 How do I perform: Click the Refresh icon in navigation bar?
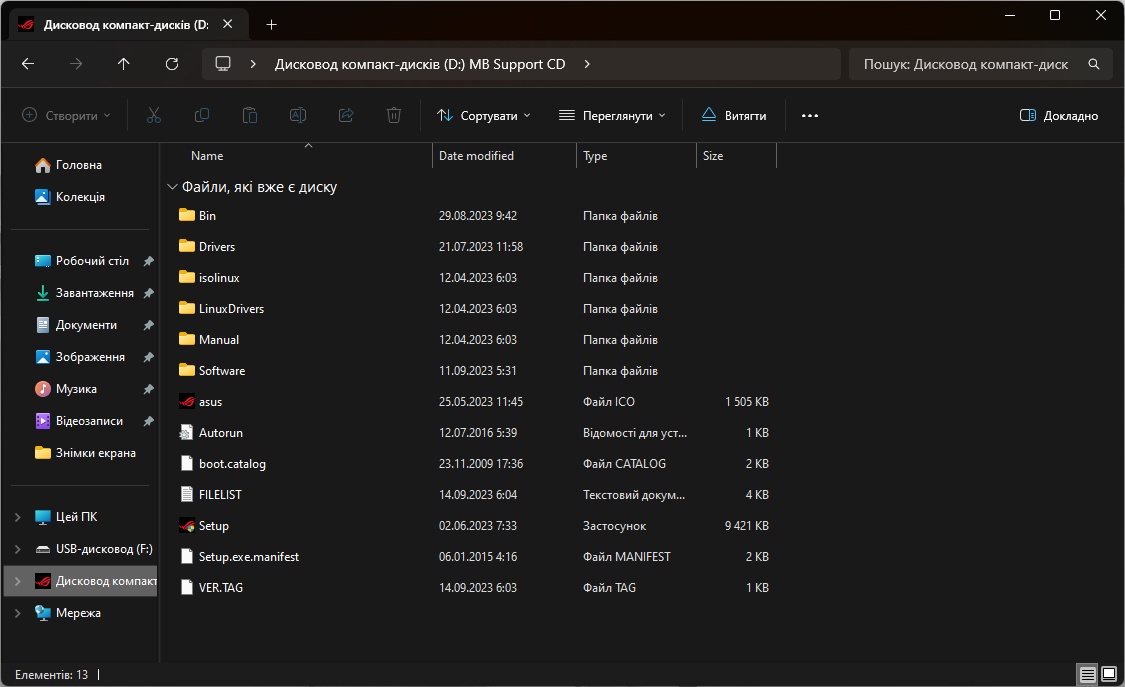pyautogui.click(x=172, y=64)
